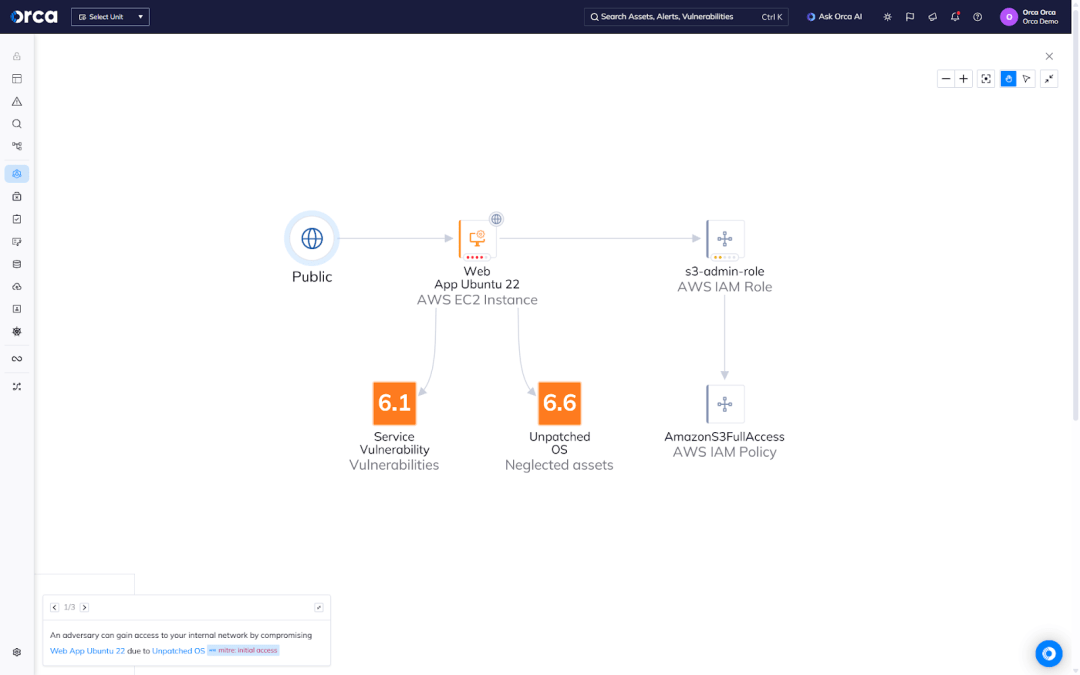
Task: Click the 6.6 Unpatched OS score tile
Action: pos(559,403)
